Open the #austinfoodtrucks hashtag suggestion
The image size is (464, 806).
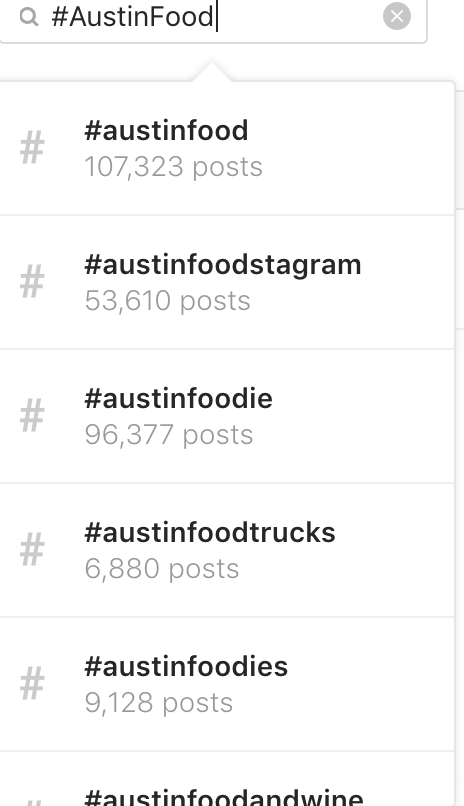click(x=227, y=551)
